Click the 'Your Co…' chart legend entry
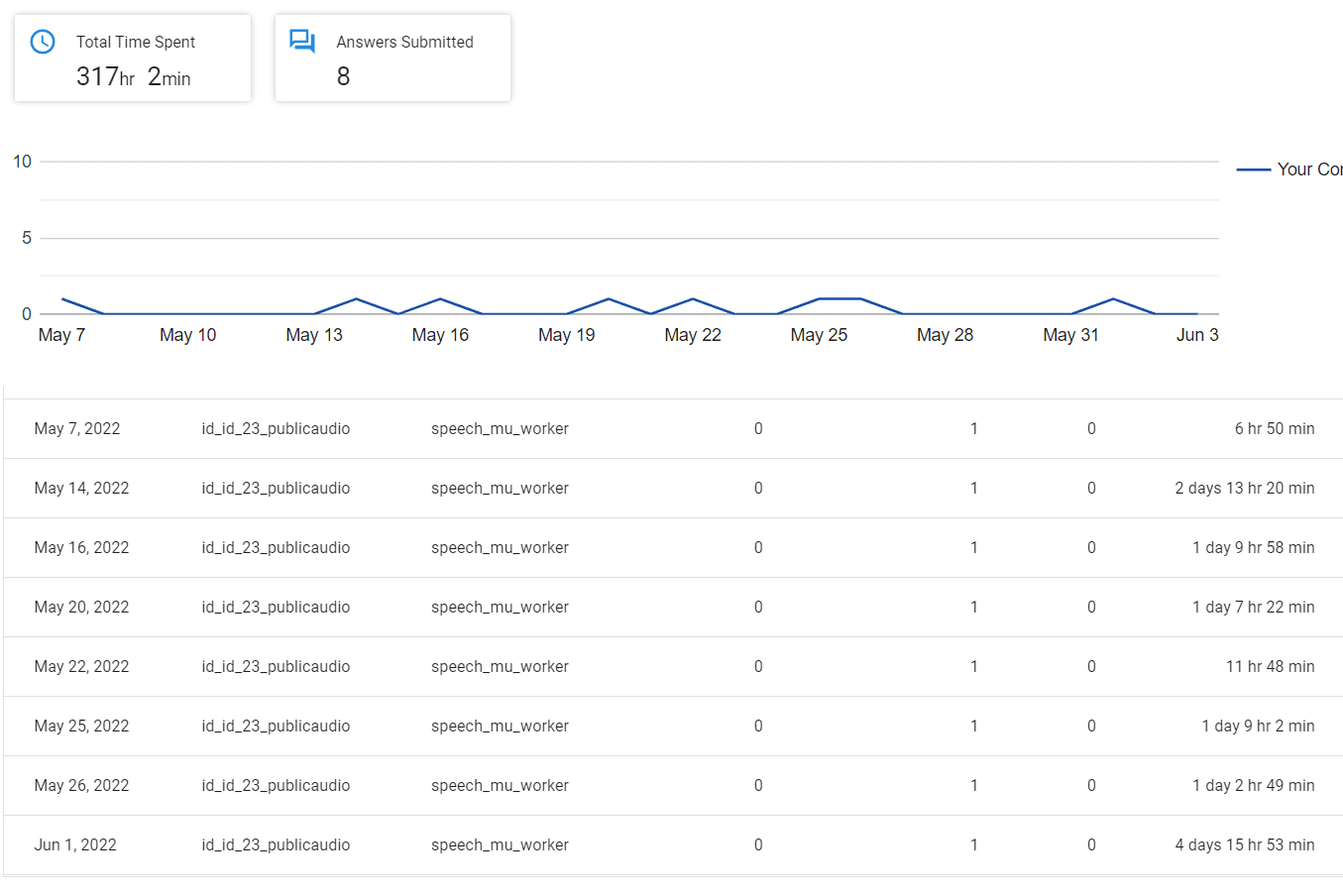 click(x=1289, y=169)
